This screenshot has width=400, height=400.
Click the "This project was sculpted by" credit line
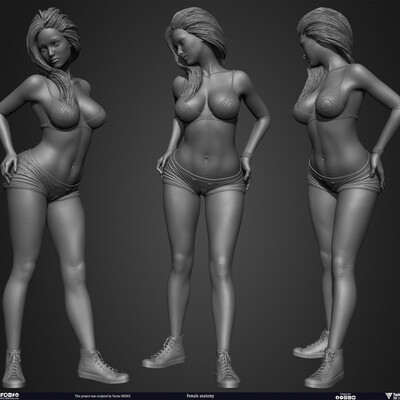(102, 396)
